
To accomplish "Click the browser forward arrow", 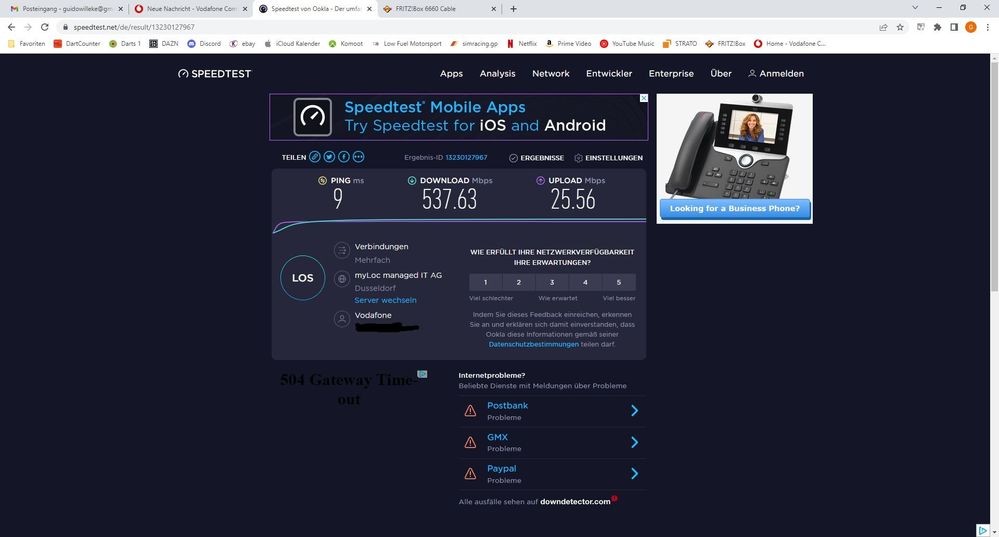I will 28,27.
